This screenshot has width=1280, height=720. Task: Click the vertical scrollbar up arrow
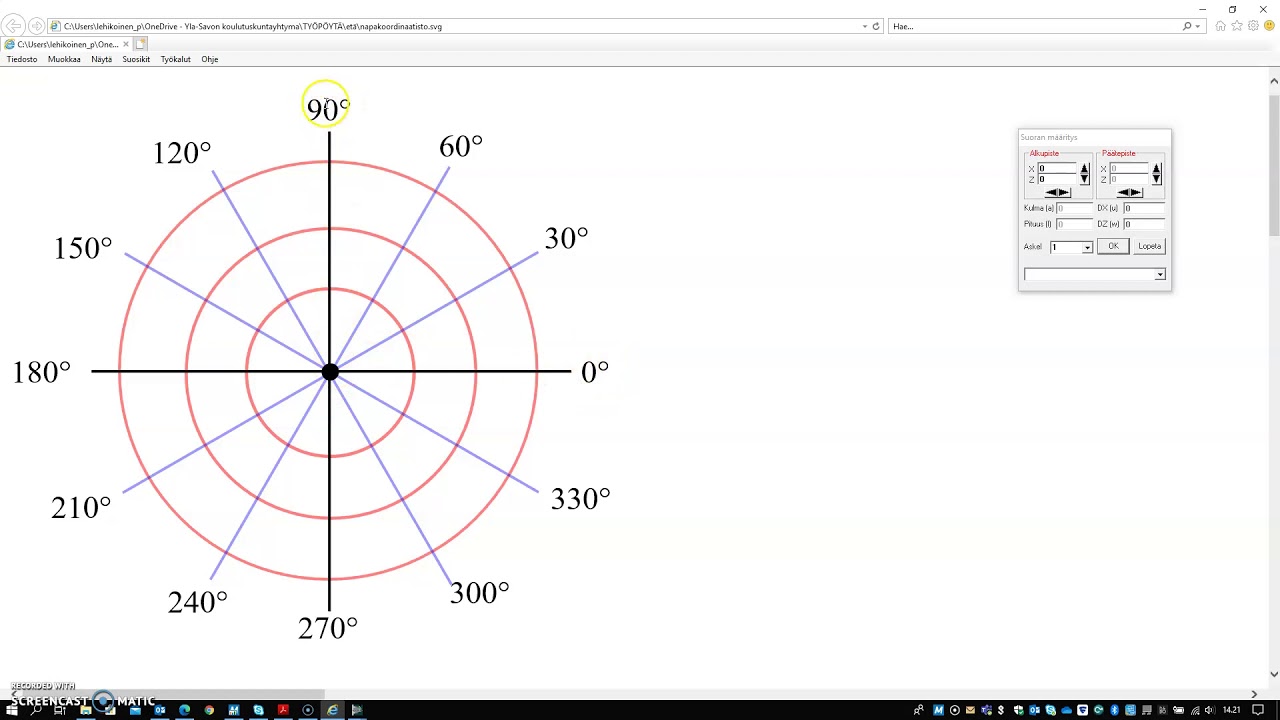pyautogui.click(x=1273, y=81)
